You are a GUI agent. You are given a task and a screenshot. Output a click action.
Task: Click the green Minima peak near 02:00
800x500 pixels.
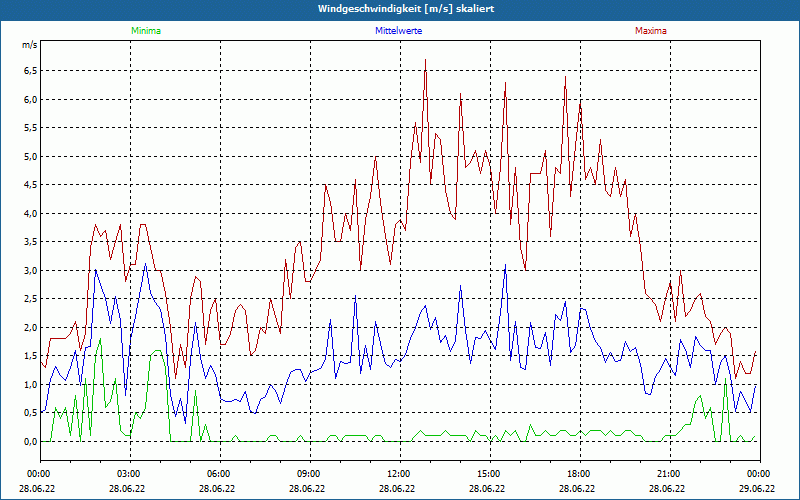pos(100,339)
